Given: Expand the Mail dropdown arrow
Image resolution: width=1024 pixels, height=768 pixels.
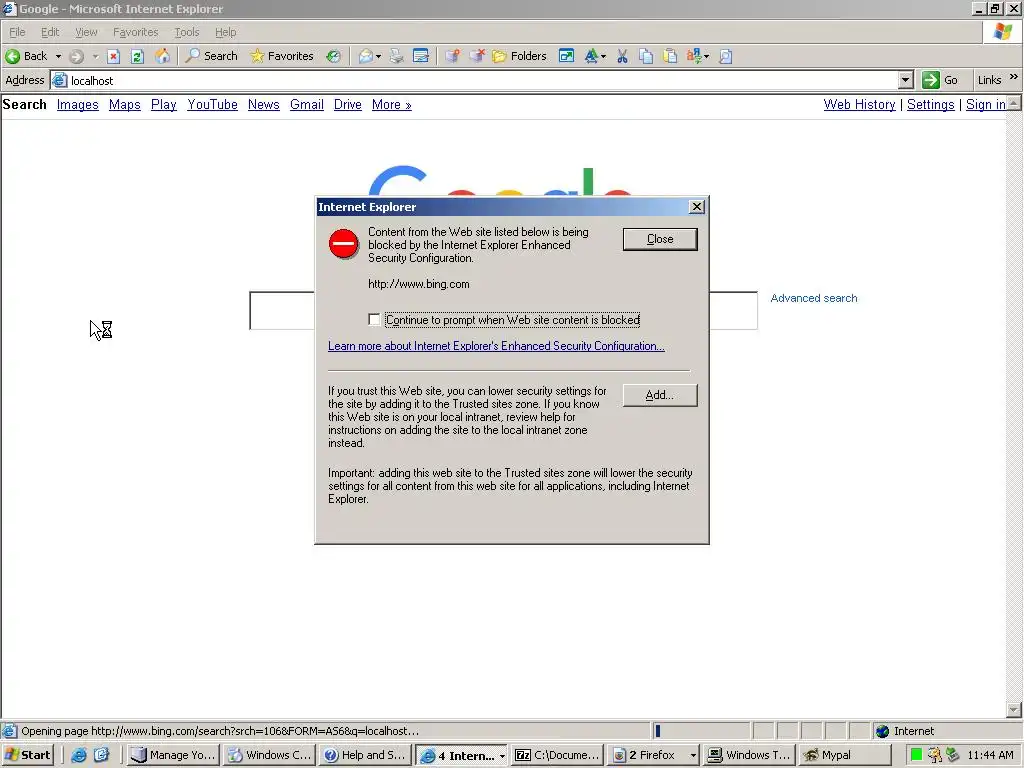Looking at the screenshot, I should 379,56.
